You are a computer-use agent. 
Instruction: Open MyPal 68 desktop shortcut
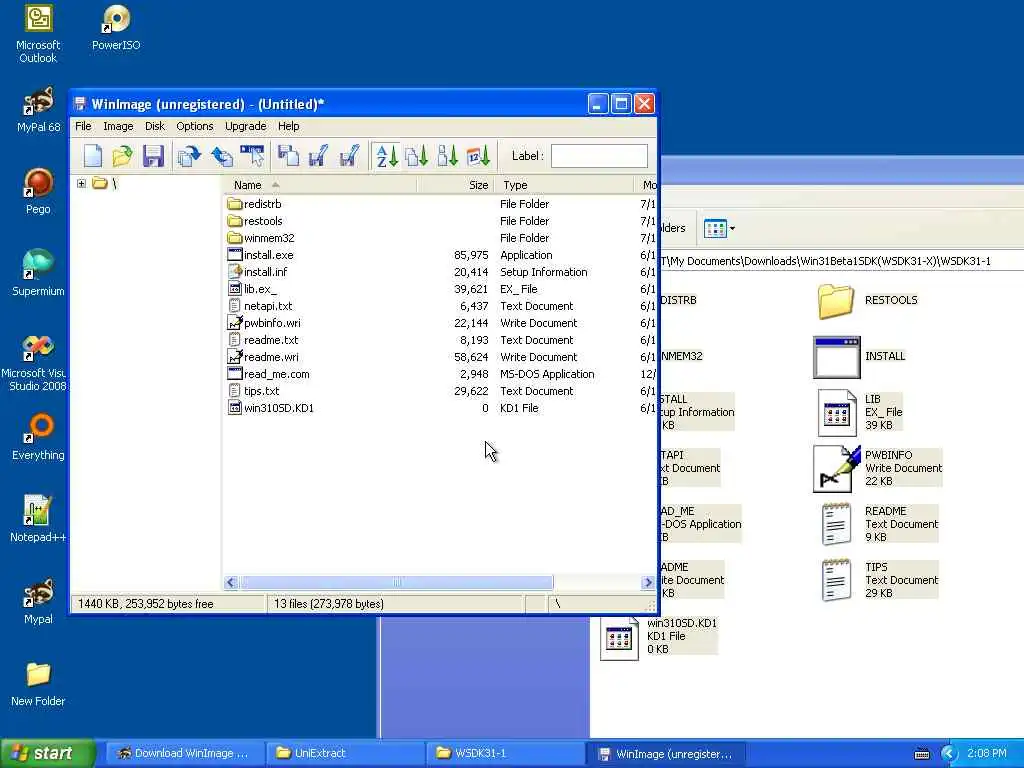coord(38,110)
